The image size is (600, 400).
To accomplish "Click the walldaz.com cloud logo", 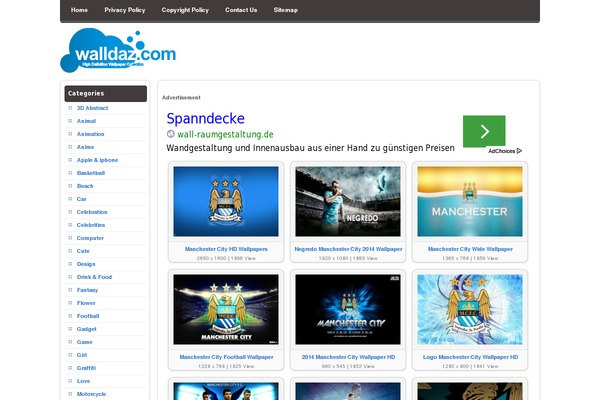I will pyautogui.click(x=118, y=50).
